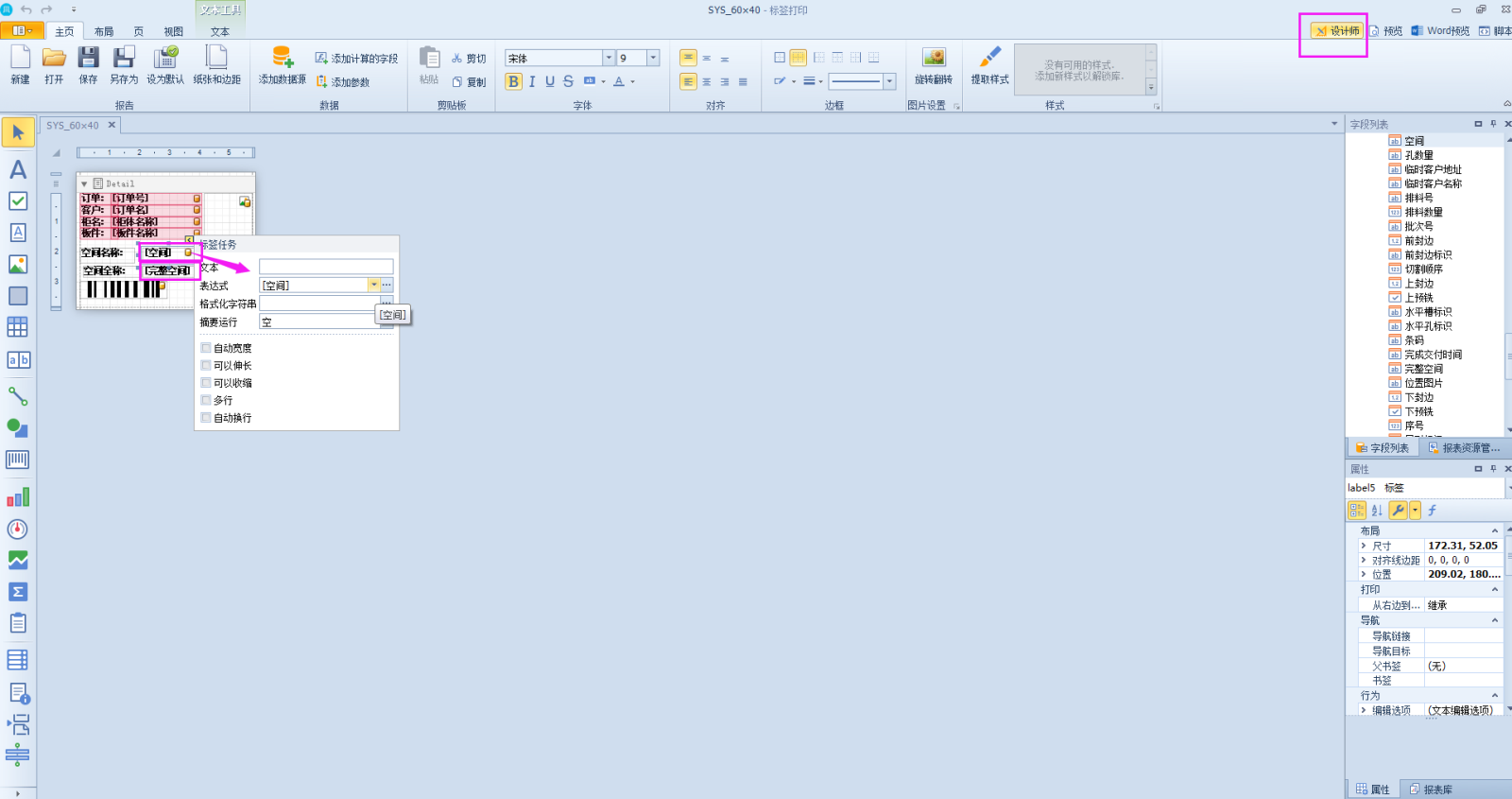
Task: Toggle underline formatting U
Action: (x=550, y=81)
